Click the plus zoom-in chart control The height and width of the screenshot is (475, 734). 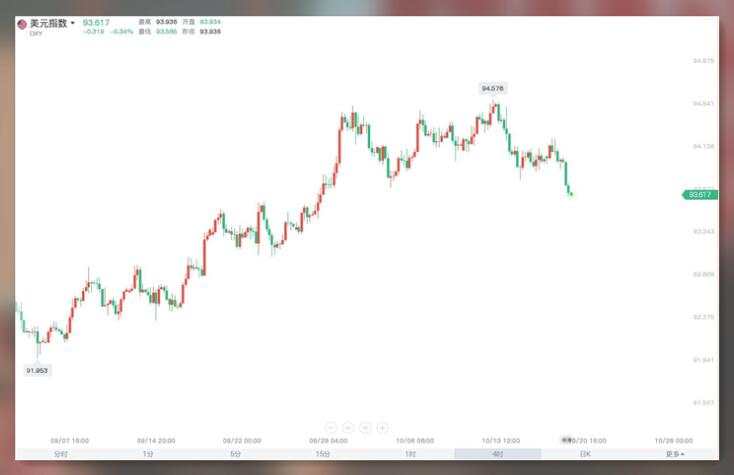[x=382, y=427]
